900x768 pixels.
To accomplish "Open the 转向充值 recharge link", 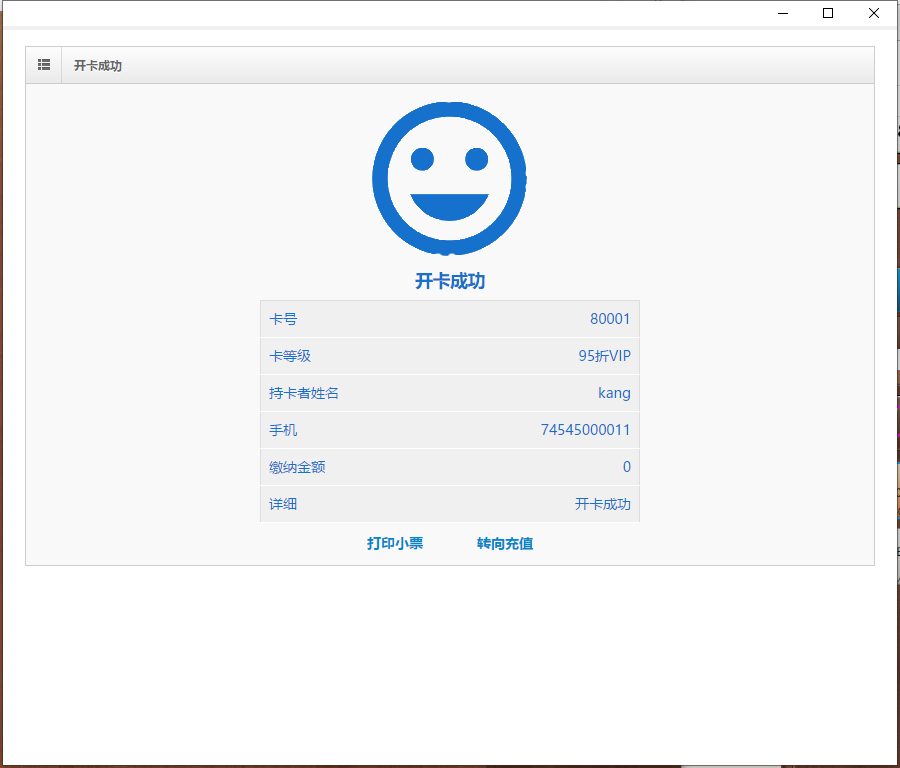I will (505, 543).
